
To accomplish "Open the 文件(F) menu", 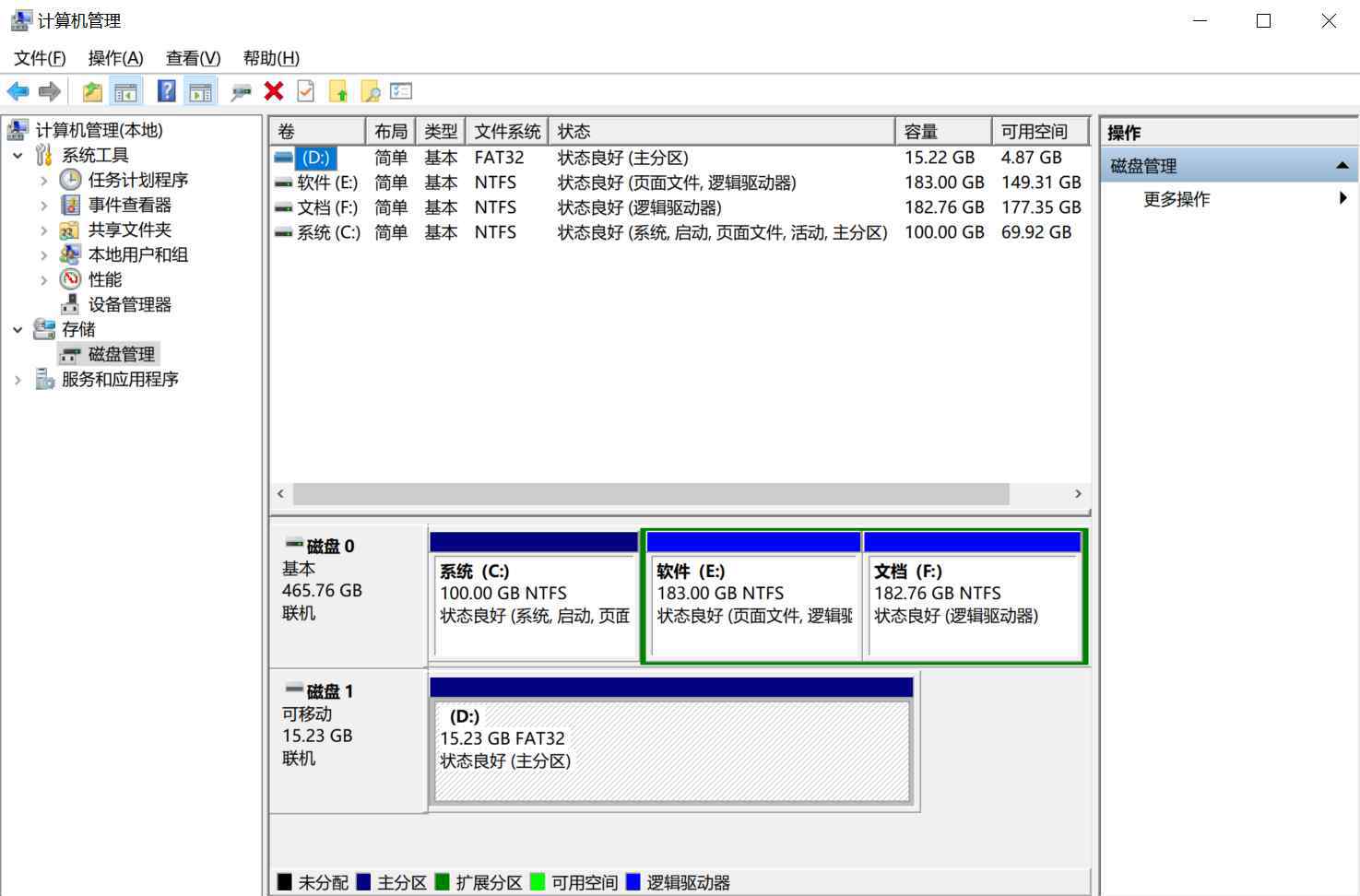I will pyautogui.click(x=40, y=58).
